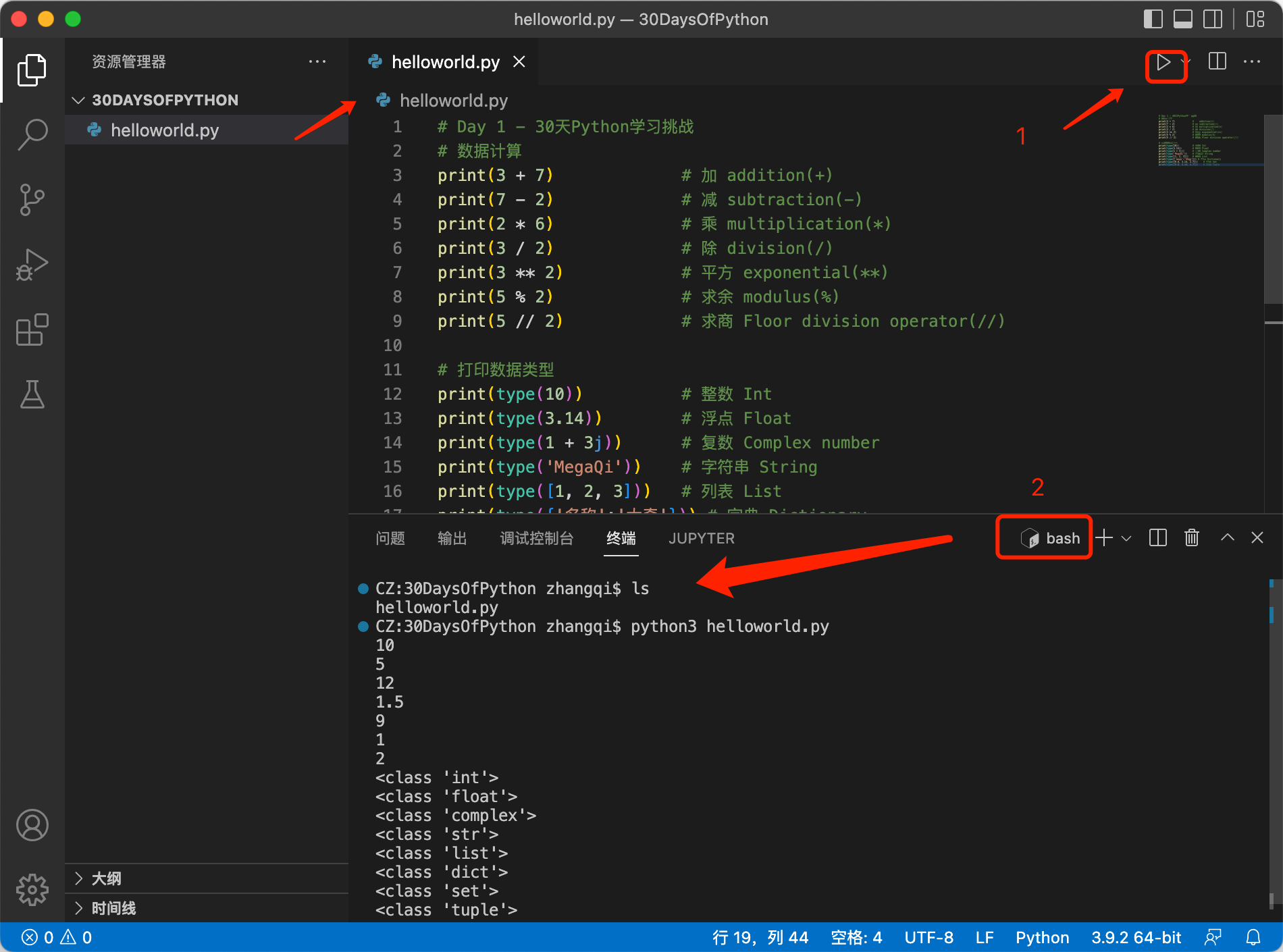
Task: Select helloworld.py in the file tree
Action: [x=207, y=130]
